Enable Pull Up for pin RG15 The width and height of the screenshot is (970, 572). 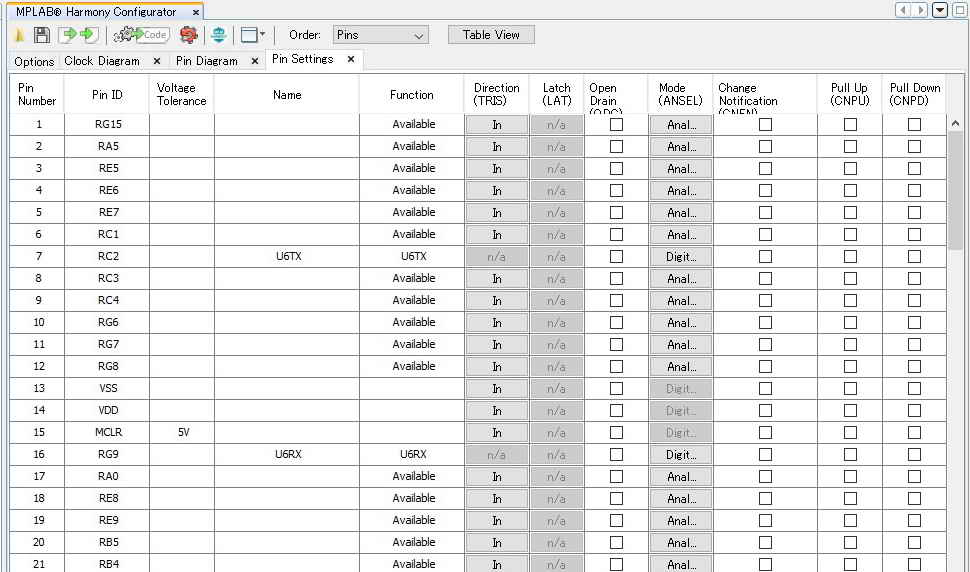(850, 125)
